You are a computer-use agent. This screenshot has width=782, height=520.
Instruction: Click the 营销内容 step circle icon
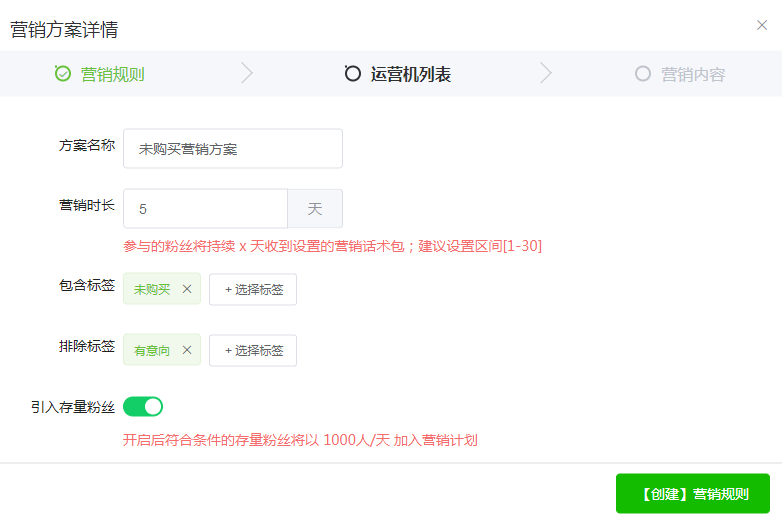[642, 74]
